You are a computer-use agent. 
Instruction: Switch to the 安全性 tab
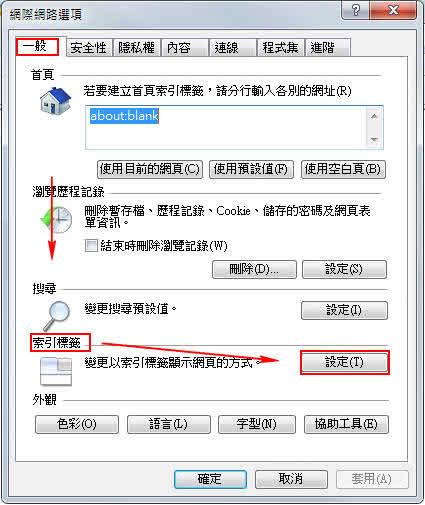89,48
